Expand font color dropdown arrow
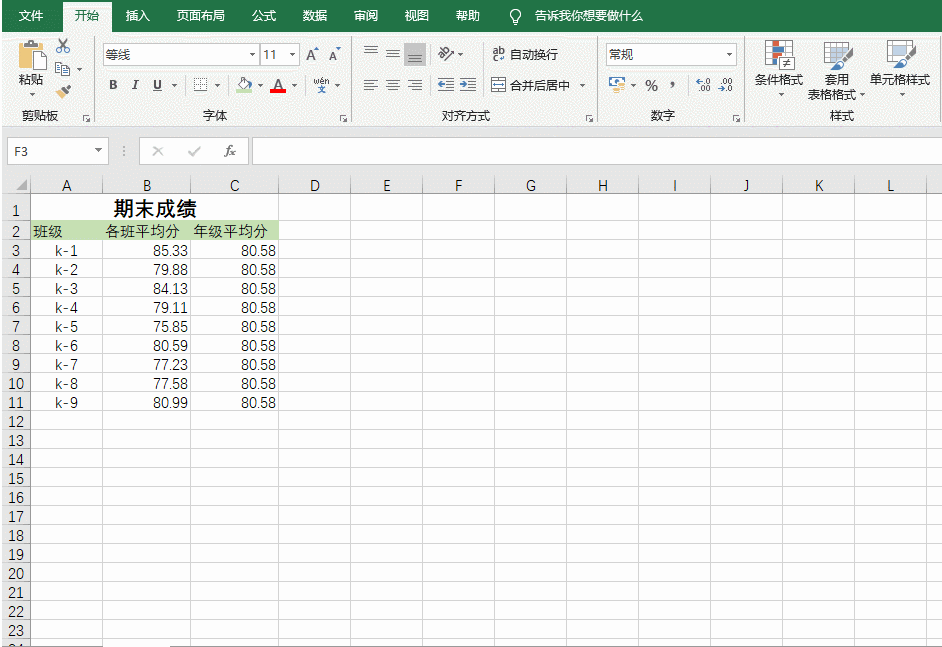The width and height of the screenshot is (942, 647). click(x=294, y=85)
